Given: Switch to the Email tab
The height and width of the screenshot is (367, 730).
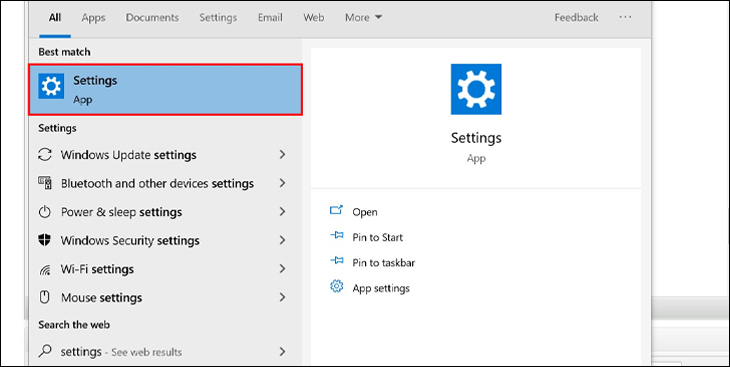Looking at the screenshot, I should click(270, 18).
